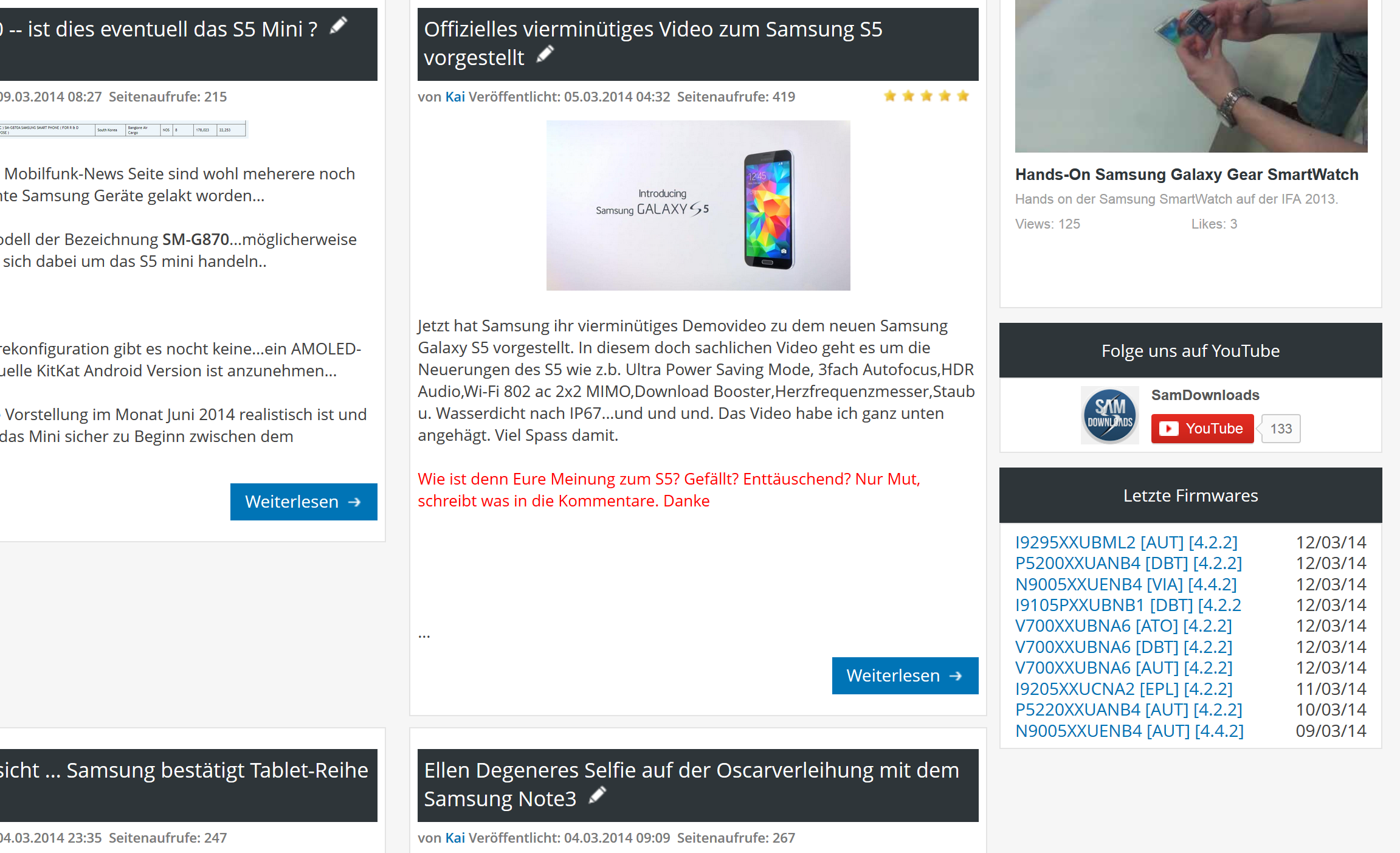The width and height of the screenshot is (1400, 853).
Task: Open Weiterlesen for the S5 Mini article
Action: click(x=303, y=502)
